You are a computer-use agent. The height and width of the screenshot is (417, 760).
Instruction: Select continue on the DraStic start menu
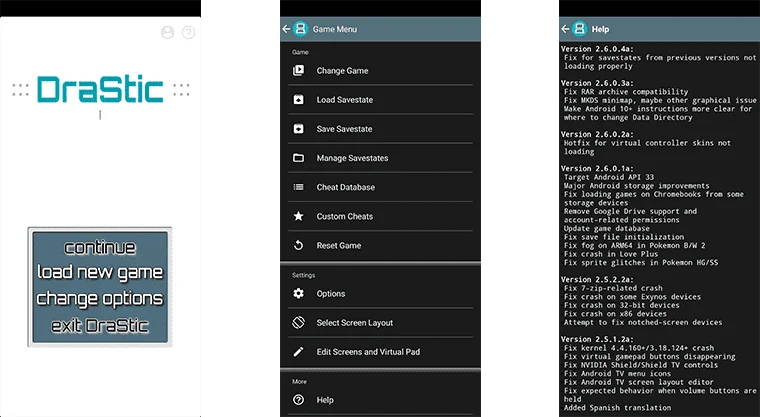point(100,248)
